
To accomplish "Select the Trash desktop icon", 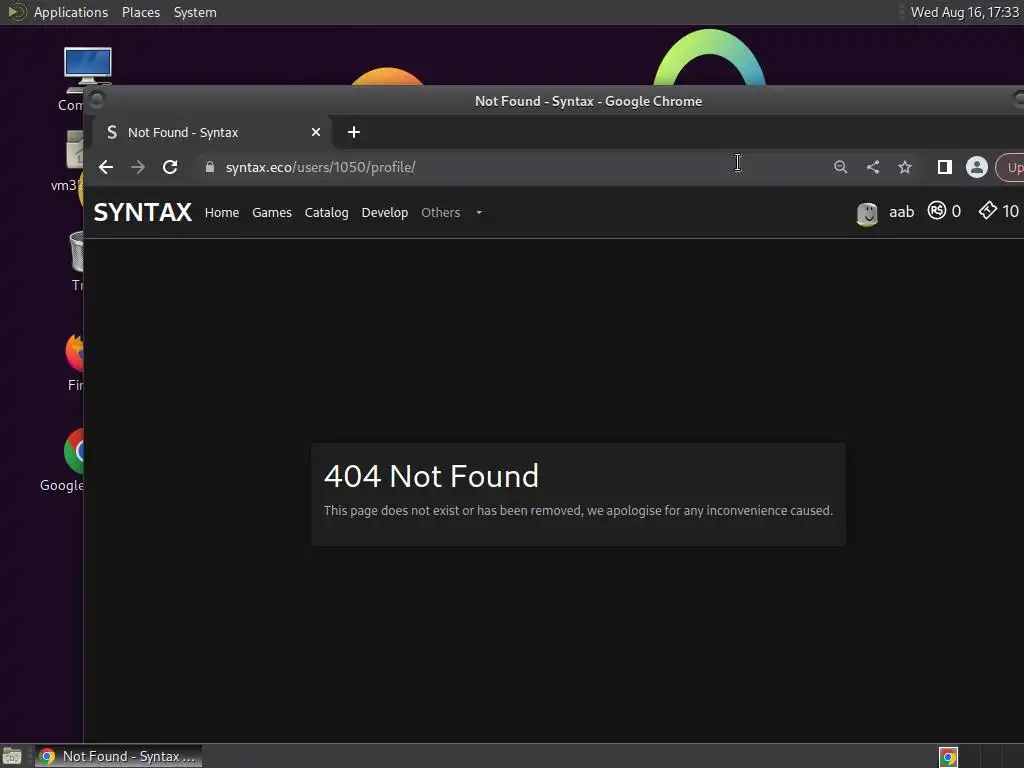I will 77,251.
